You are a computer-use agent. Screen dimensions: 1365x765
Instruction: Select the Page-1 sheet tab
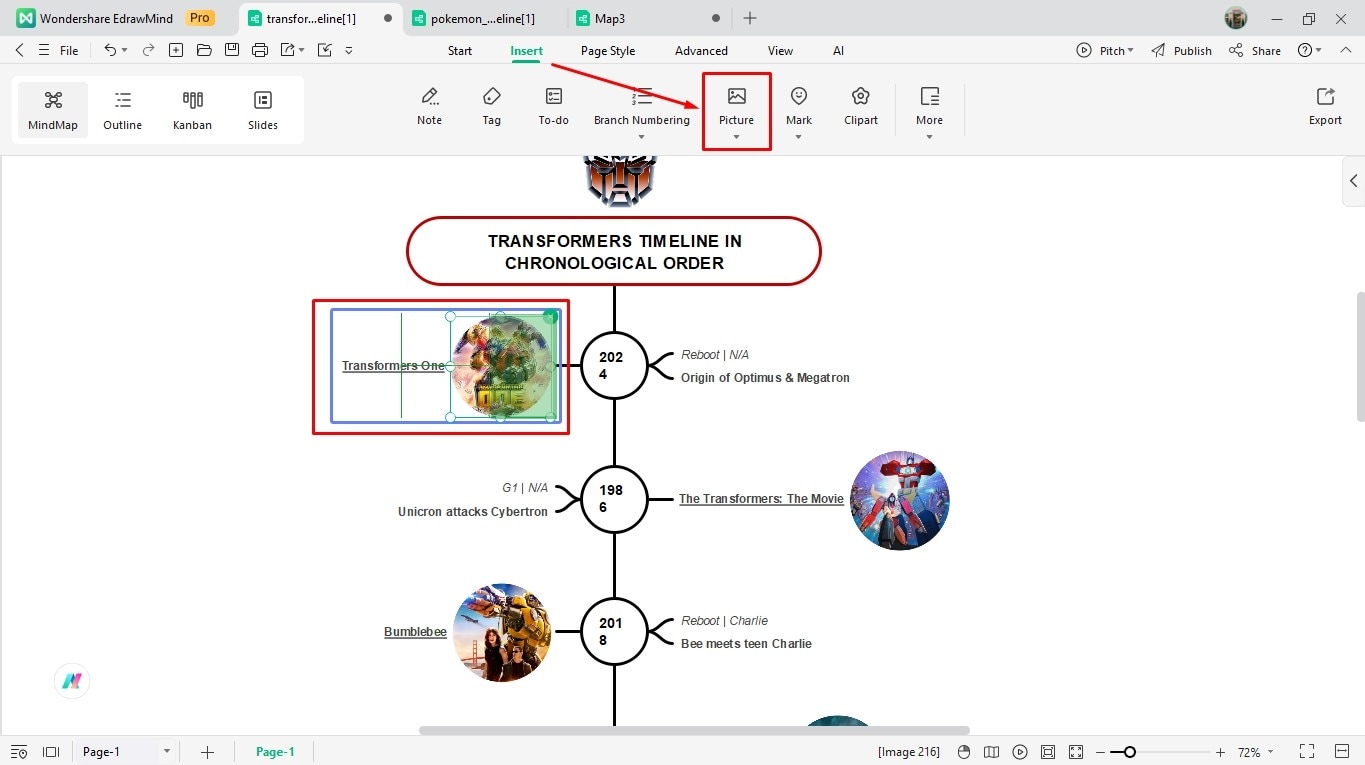click(x=275, y=752)
